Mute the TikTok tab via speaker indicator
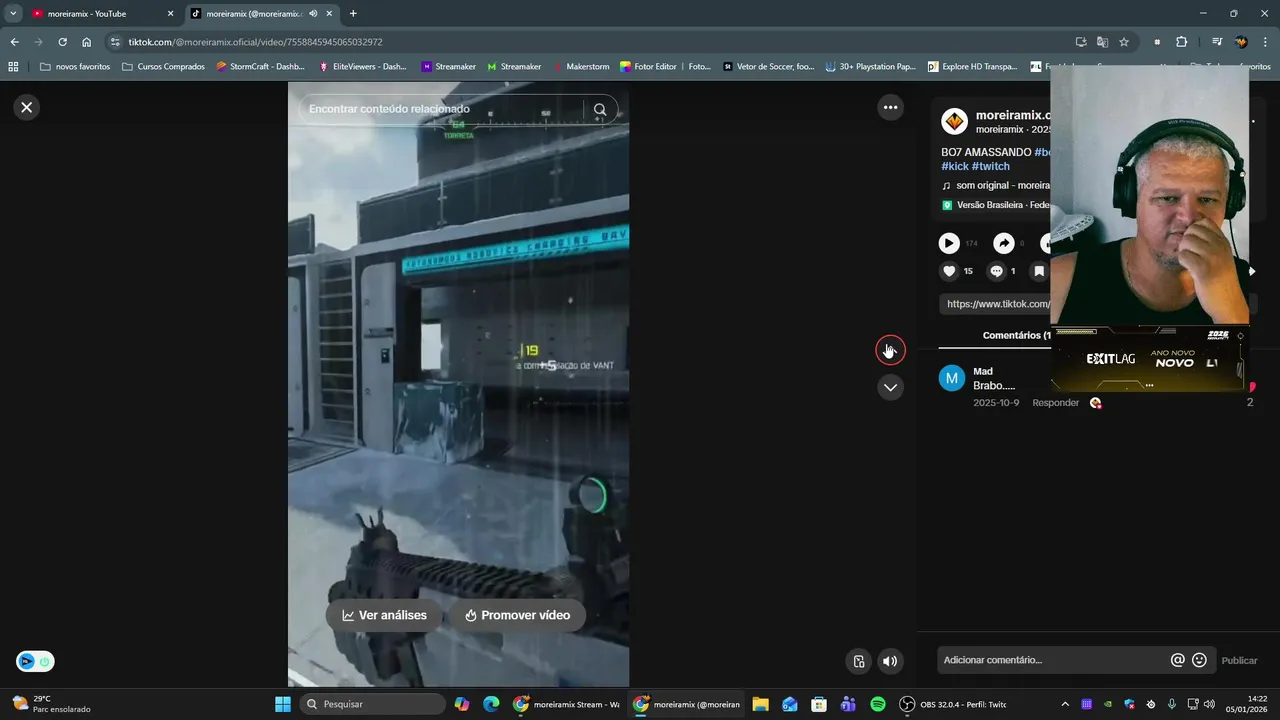Screen dimensions: 1280x720 [x=314, y=14]
